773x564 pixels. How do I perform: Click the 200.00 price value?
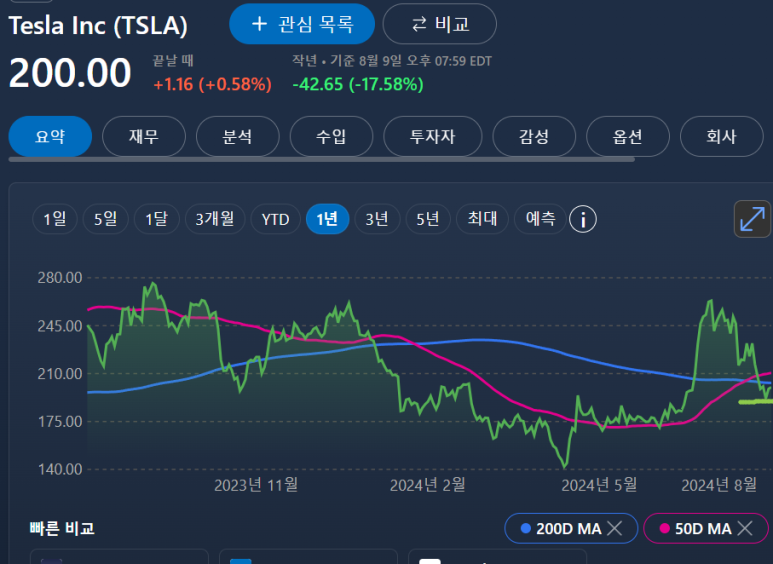pyautogui.click(x=70, y=73)
